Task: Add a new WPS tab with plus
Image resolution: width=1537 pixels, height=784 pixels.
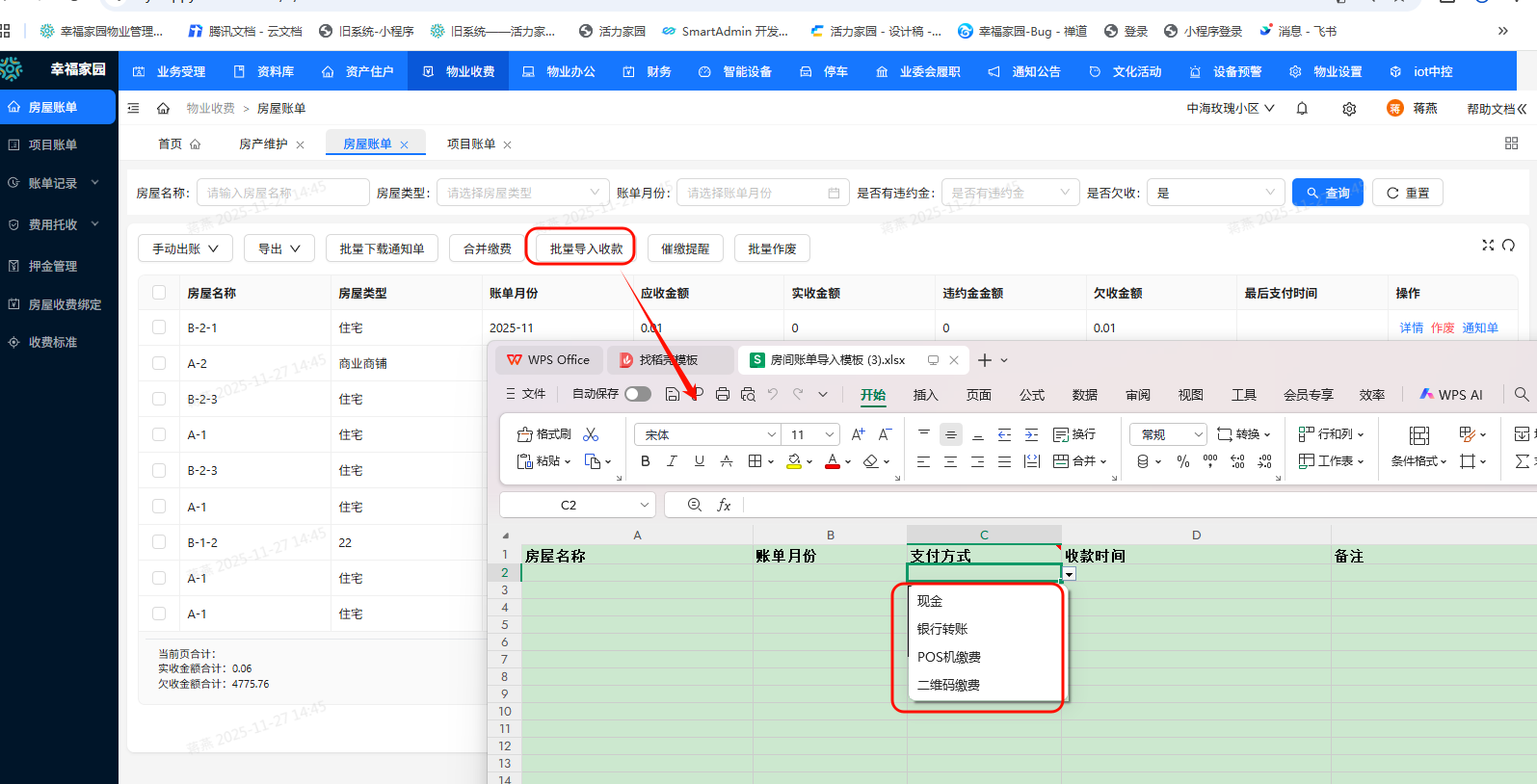Action: click(x=984, y=360)
